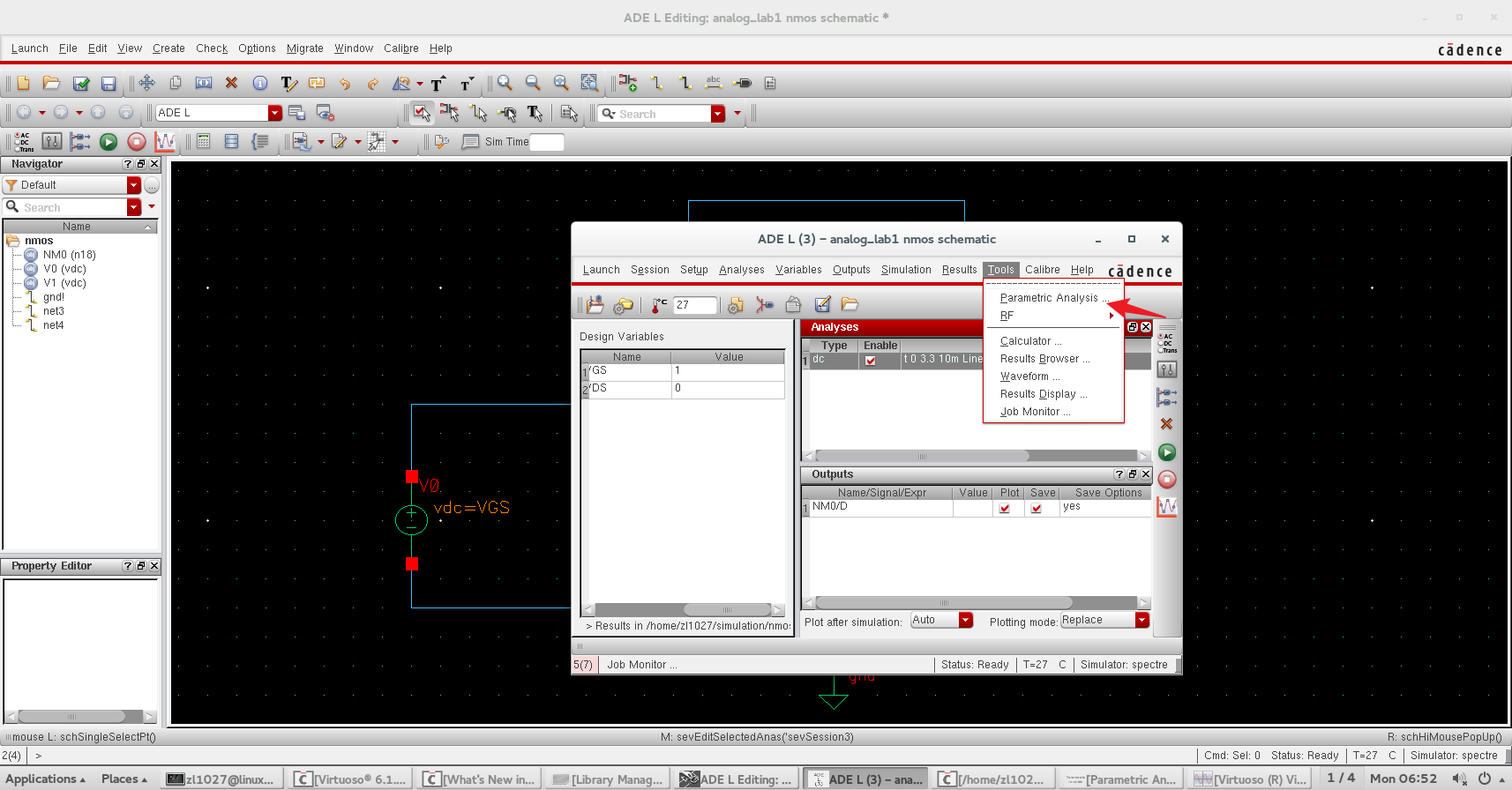1512x790 pixels.
Task: Click Design Variables horizontal scrollbar thumb
Action: tap(727, 610)
